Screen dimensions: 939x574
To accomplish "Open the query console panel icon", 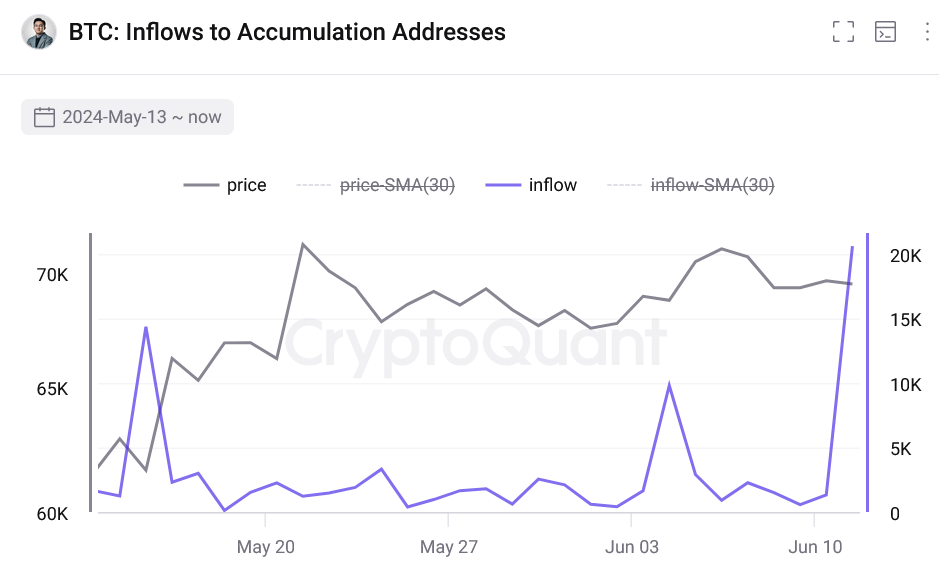I will click(x=885, y=32).
